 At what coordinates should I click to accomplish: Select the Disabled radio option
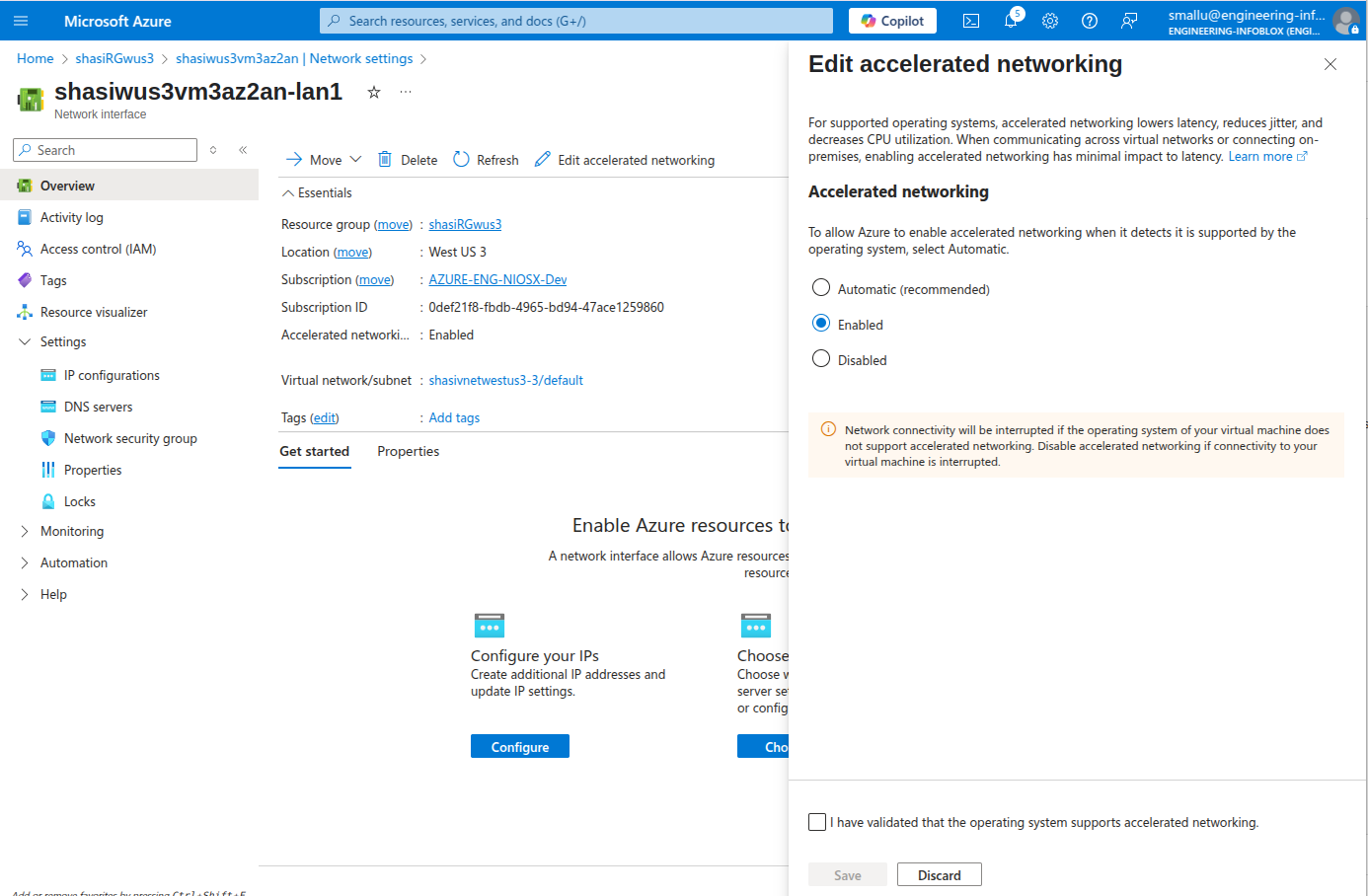(x=821, y=359)
